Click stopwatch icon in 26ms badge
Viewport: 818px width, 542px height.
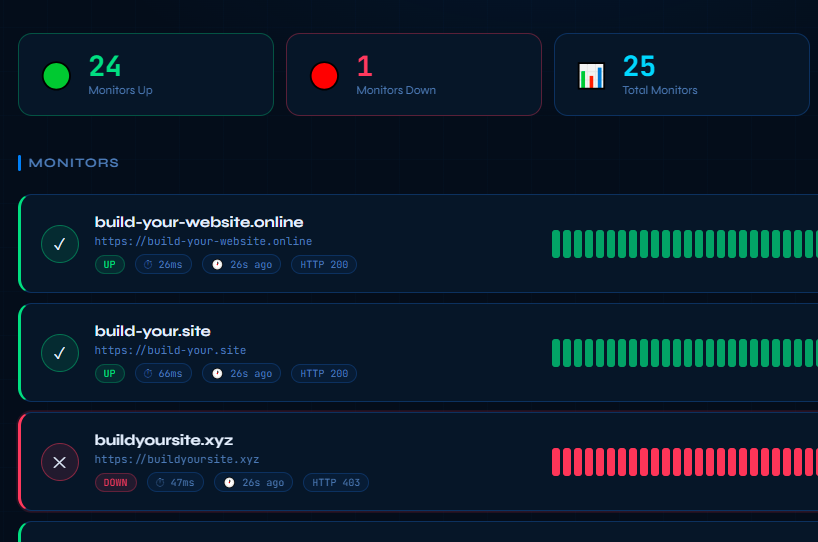(x=148, y=264)
